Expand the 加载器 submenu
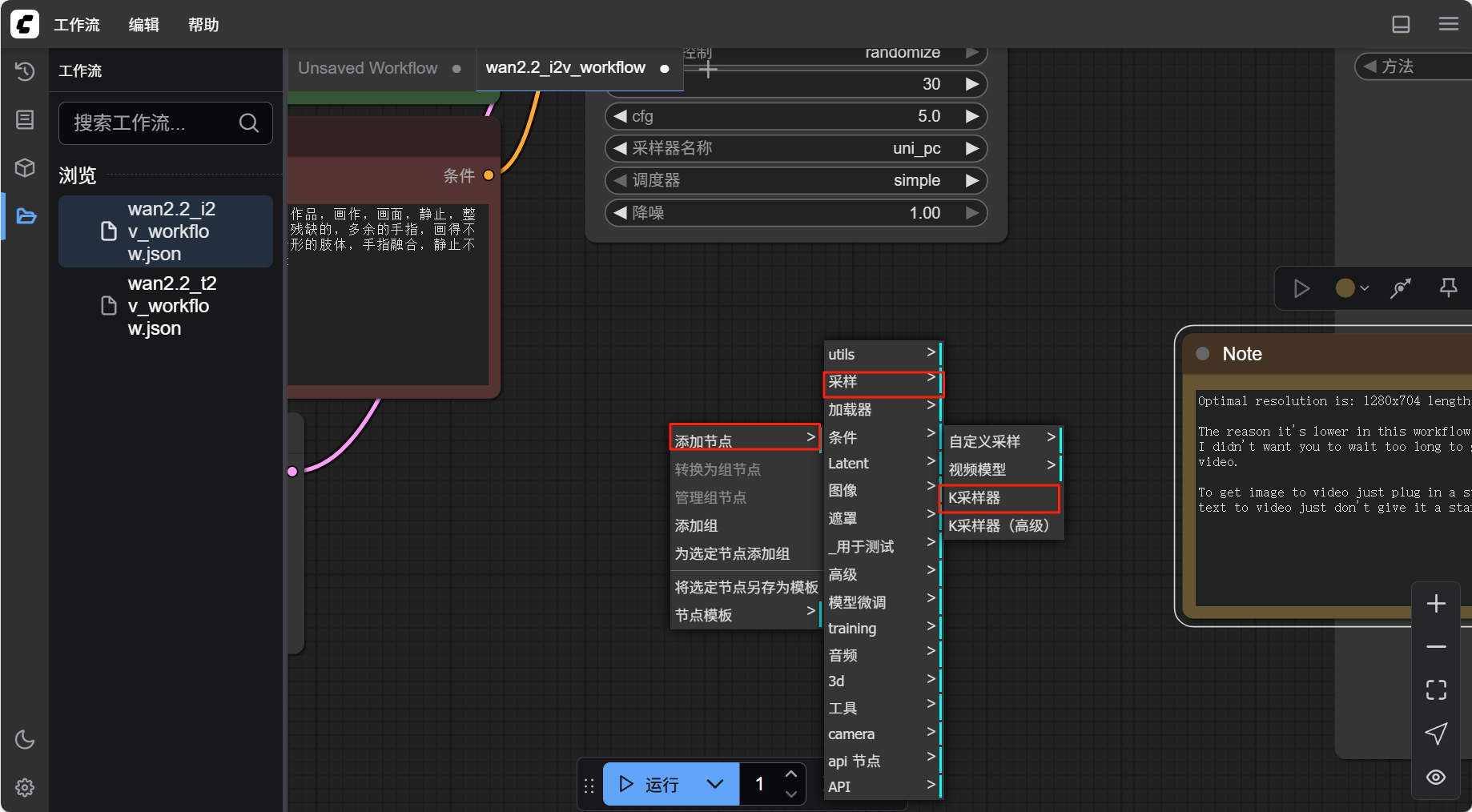Viewport: 1472px width, 812px height. tap(881, 409)
